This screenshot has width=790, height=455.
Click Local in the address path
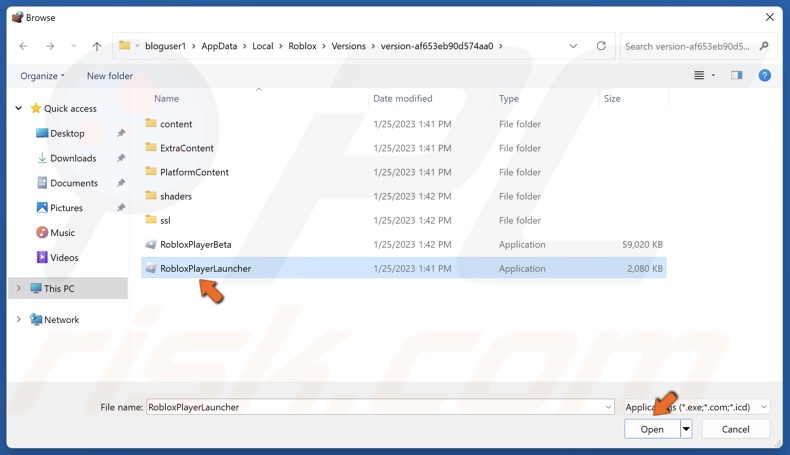pos(262,46)
